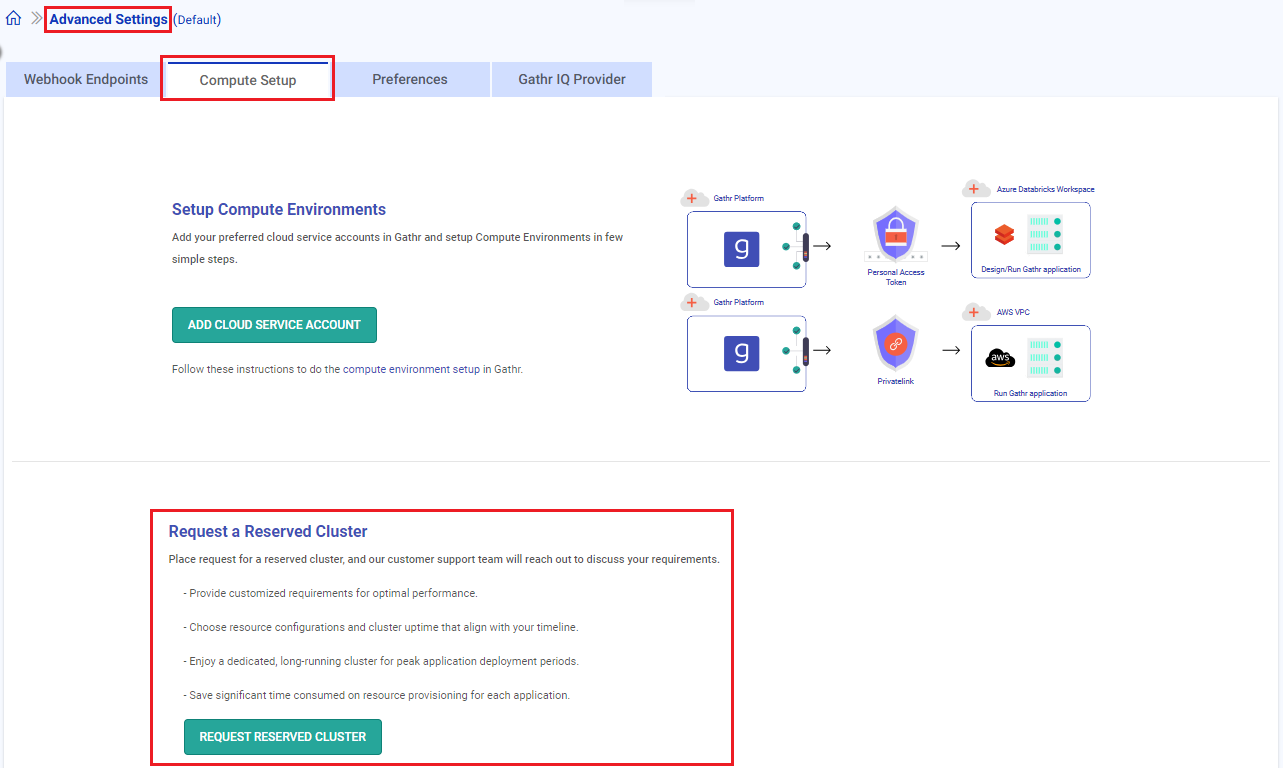Click the AWS logo icon

(x=1000, y=358)
